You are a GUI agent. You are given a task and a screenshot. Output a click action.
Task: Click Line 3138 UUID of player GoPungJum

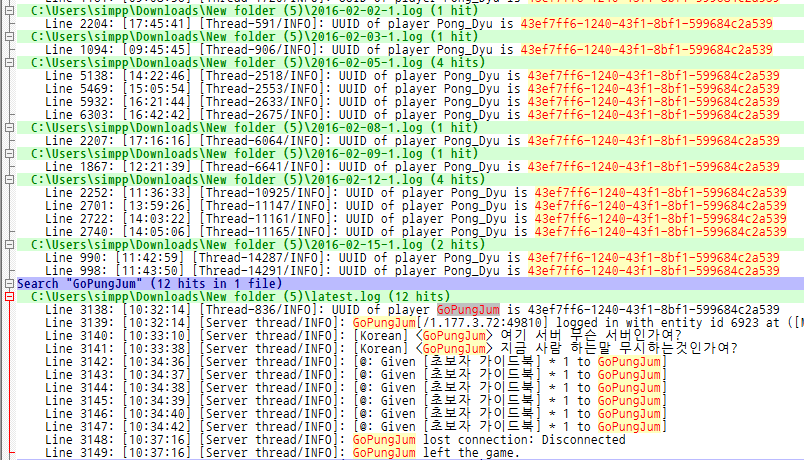412,310
